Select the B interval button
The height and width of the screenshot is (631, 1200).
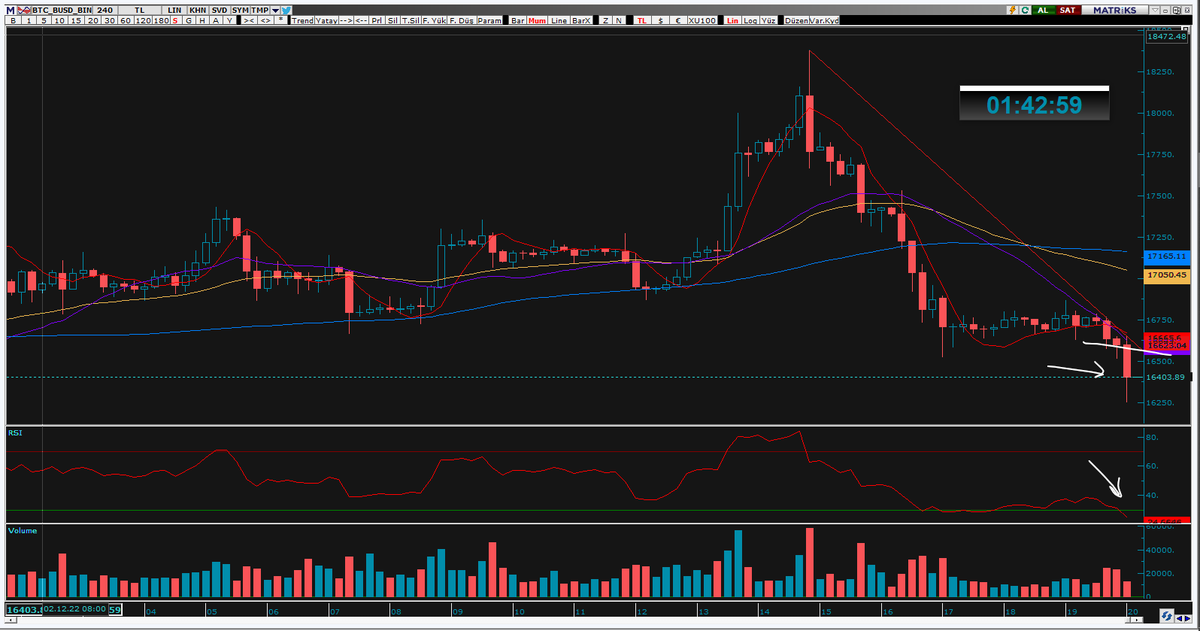pyautogui.click(x=13, y=21)
